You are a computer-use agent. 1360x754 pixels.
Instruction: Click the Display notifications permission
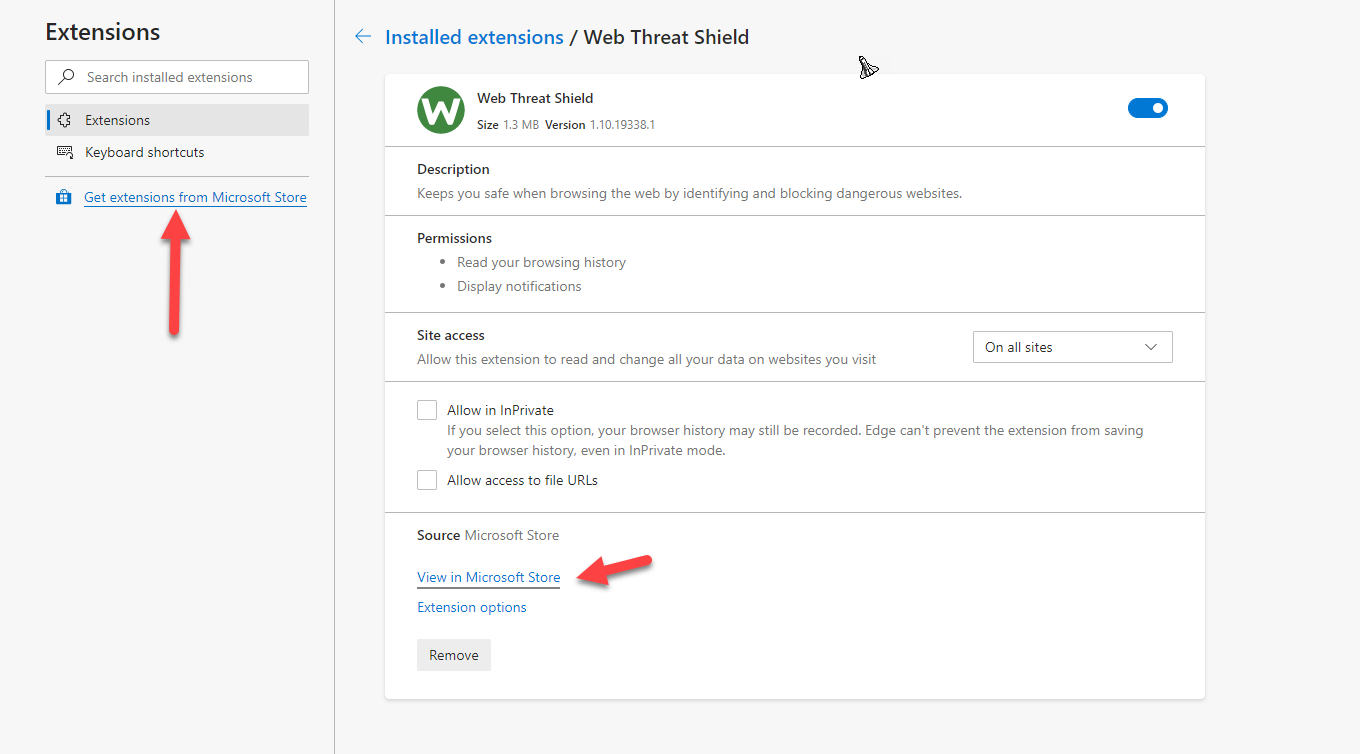(x=519, y=286)
